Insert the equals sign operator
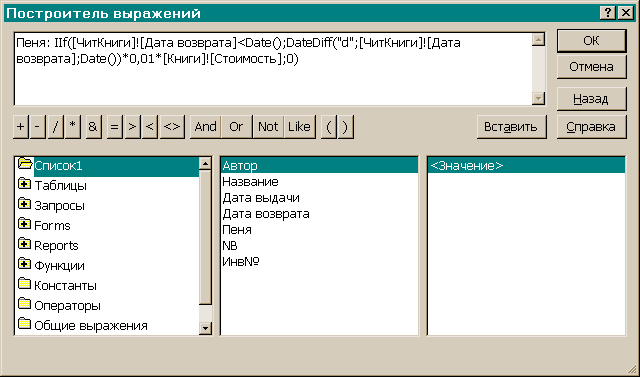This screenshot has height=377, width=640. (115, 127)
